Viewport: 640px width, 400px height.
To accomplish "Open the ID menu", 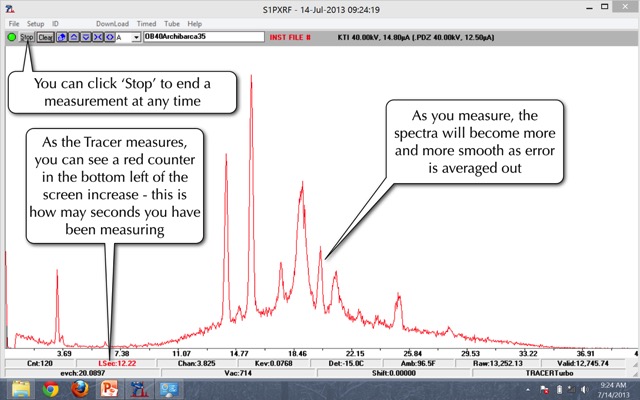I will pyautogui.click(x=56, y=23).
